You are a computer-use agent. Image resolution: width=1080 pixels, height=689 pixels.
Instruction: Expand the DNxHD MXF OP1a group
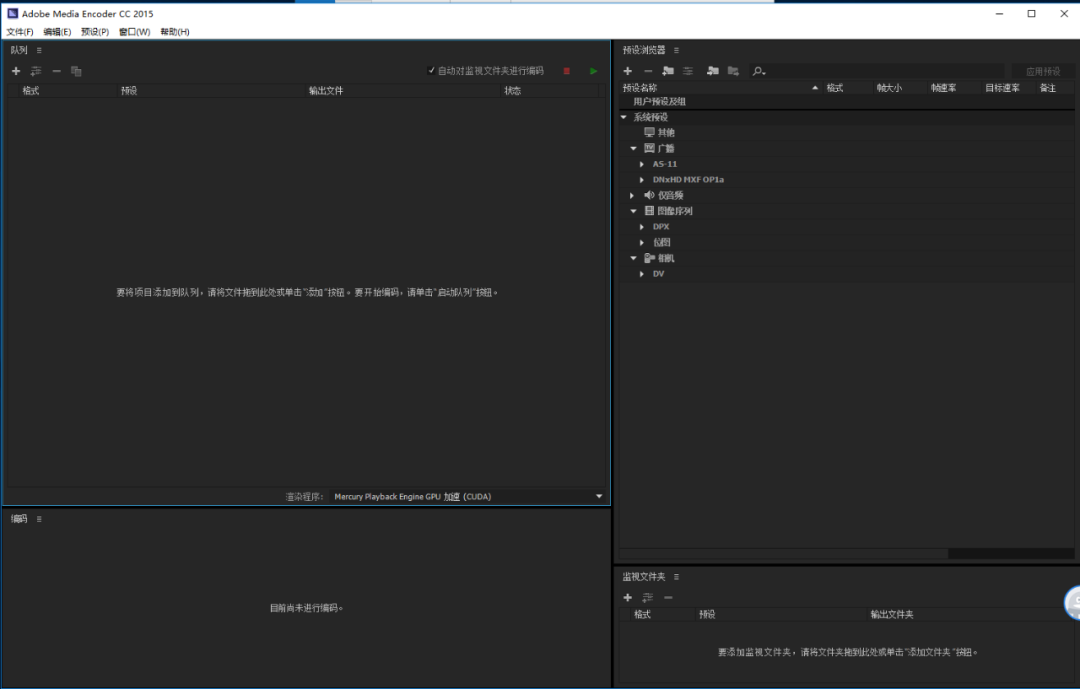click(x=642, y=180)
